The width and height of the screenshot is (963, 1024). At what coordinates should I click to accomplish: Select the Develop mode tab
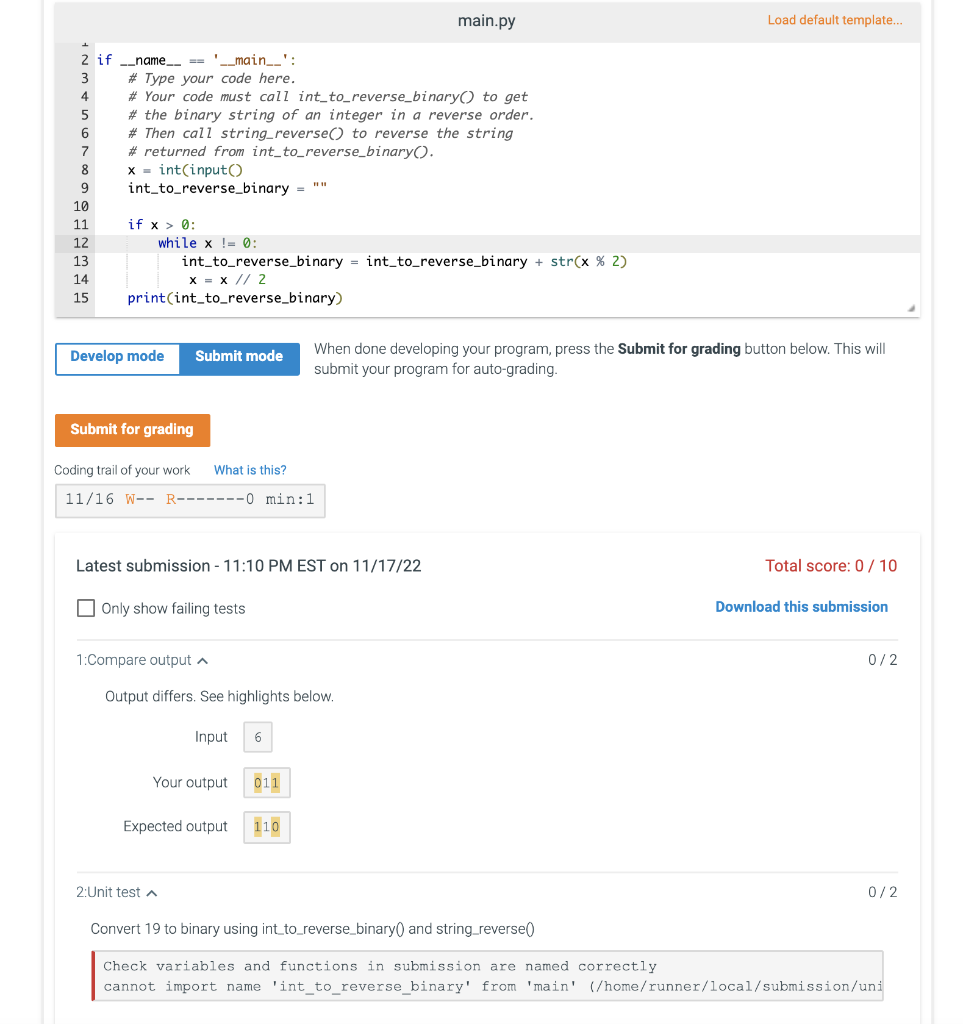tap(117, 356)
